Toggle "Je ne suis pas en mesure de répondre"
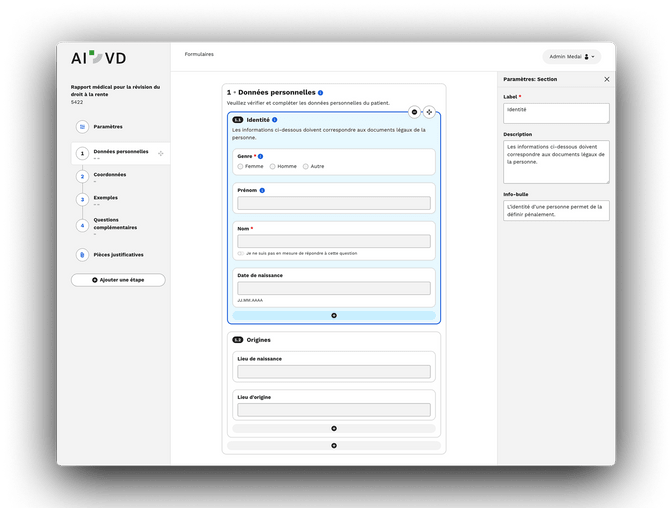 pyautogui.click(x=241, y=253)
